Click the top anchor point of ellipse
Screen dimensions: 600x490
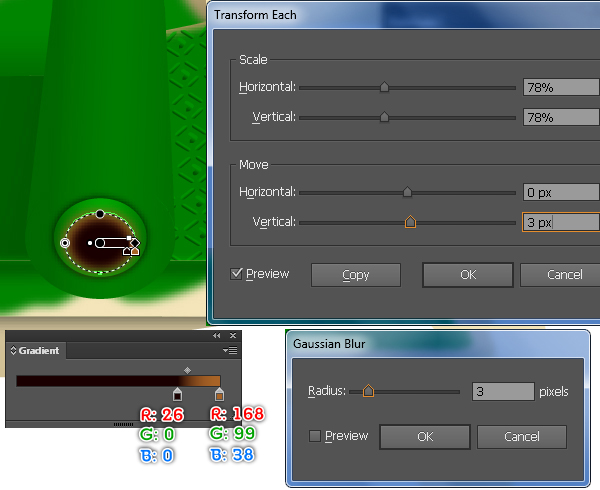point(100,214)
